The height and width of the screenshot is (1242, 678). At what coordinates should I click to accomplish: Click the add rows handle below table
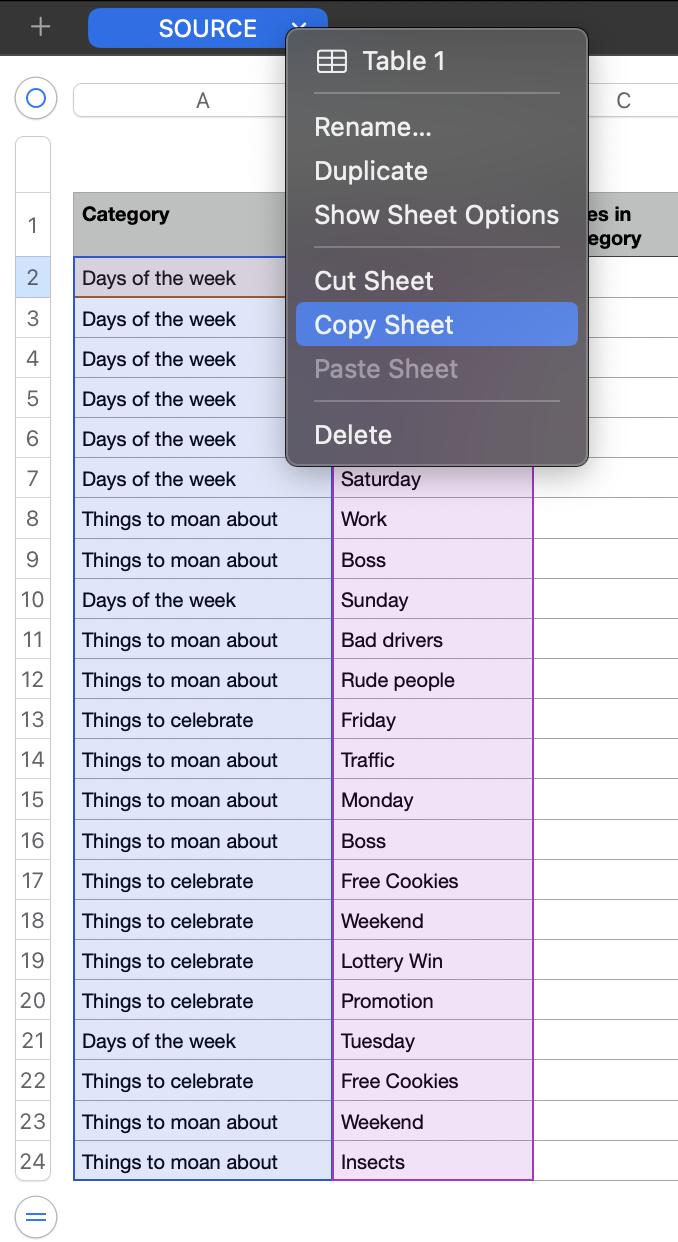pos(36,1217)
